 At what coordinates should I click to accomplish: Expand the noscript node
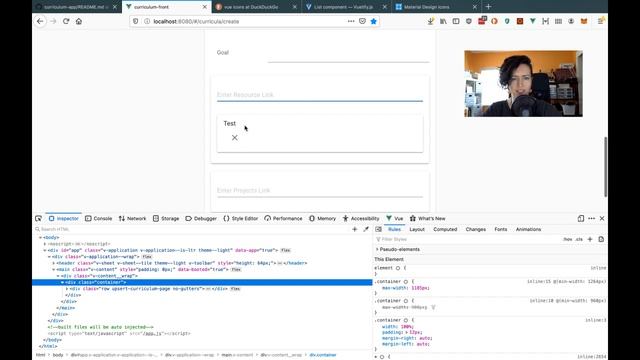tap(45, 244)
